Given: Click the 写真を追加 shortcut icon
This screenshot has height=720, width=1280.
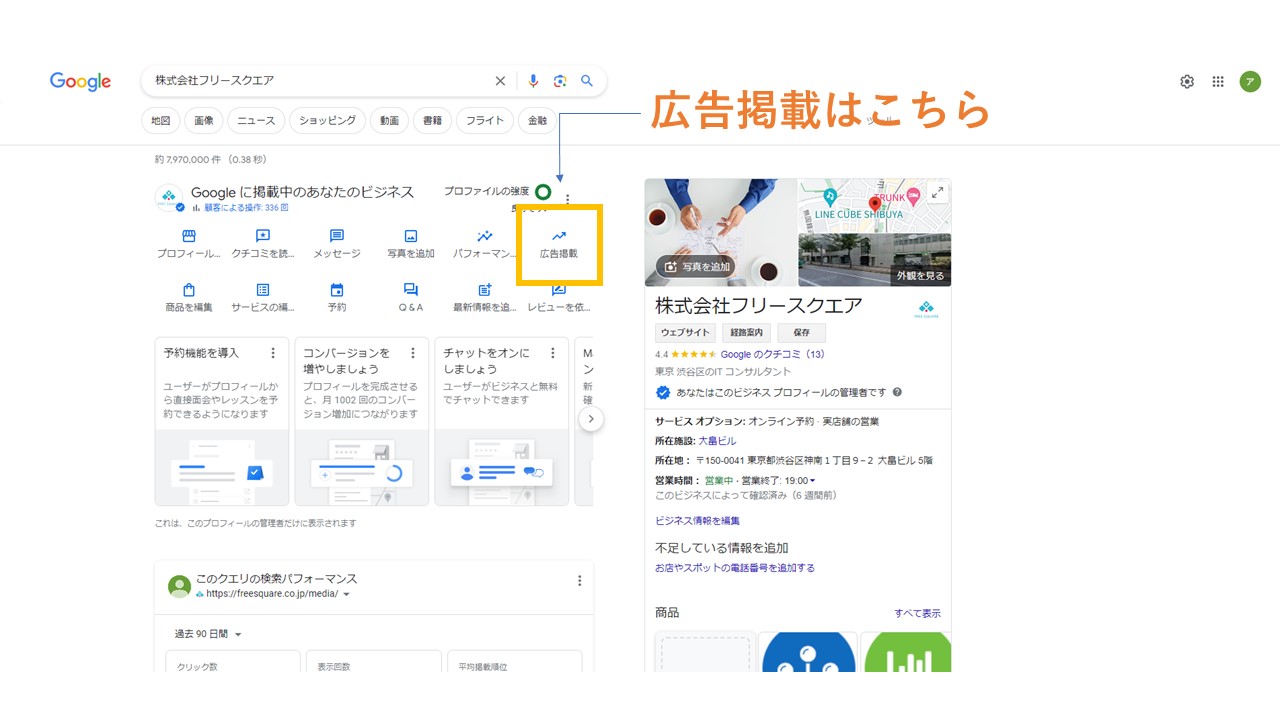Looking at the screenshot, I should click(x=411, y=236).
